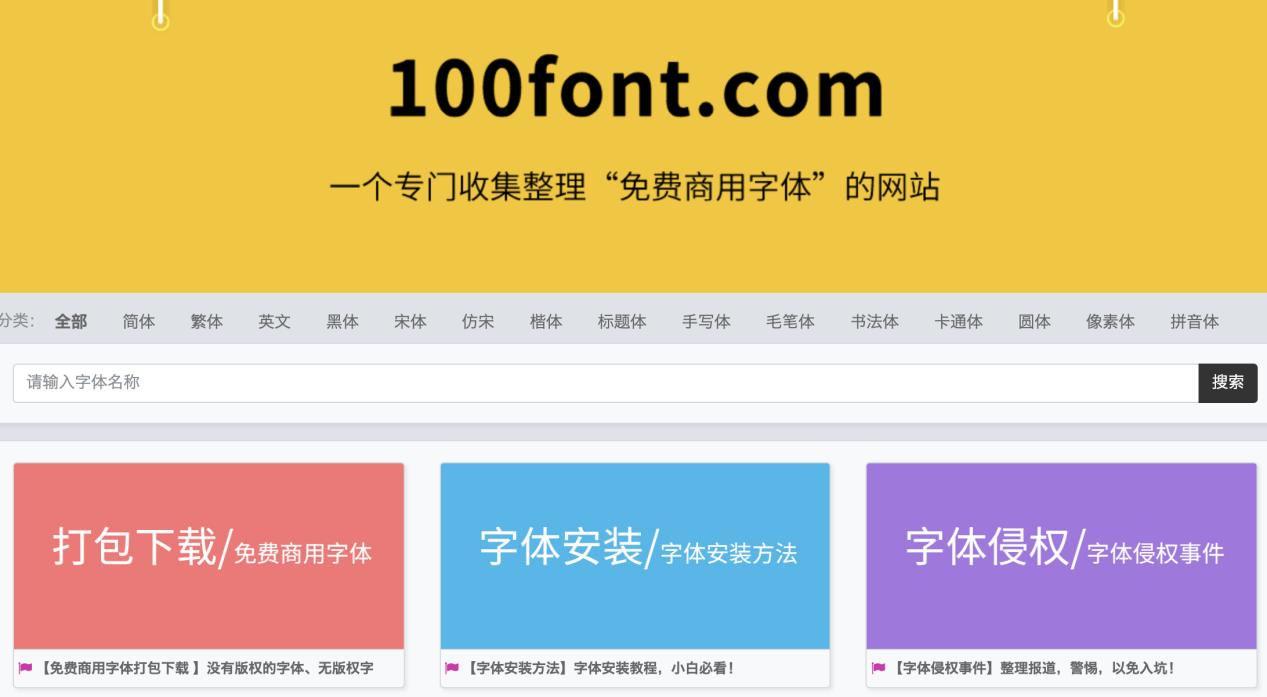Click the flag icon beside 免费商用字体打包下载
Screen dimensions: 1267x697
pos(25,668)
